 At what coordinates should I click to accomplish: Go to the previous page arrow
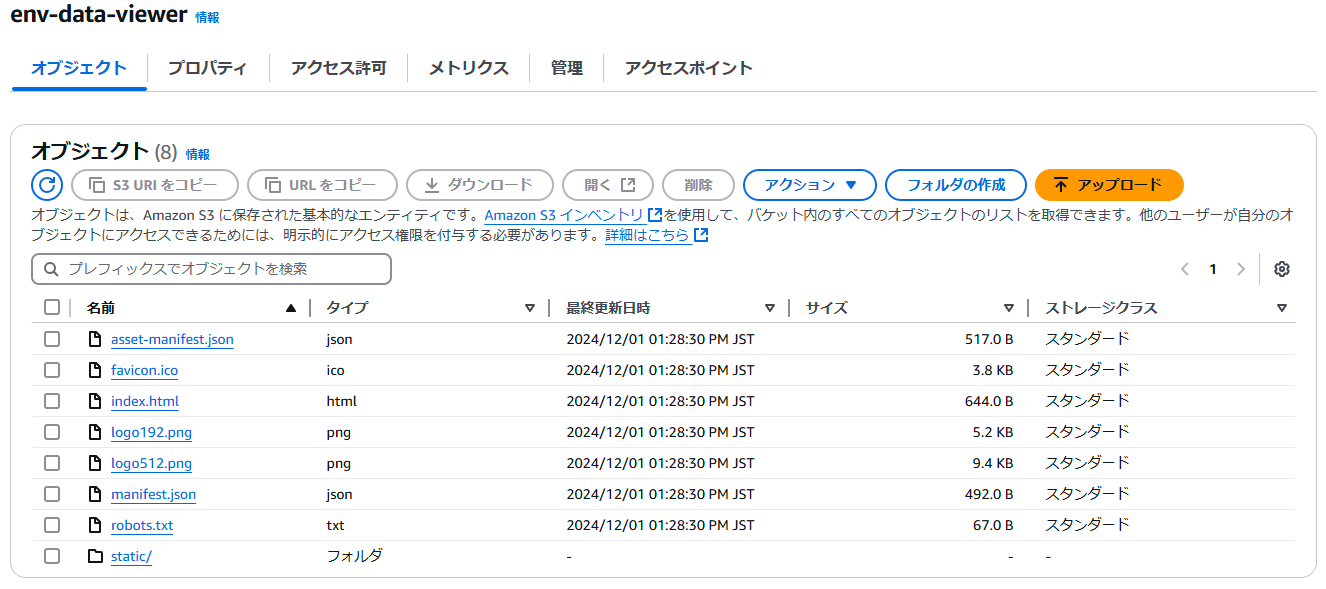1185,269
